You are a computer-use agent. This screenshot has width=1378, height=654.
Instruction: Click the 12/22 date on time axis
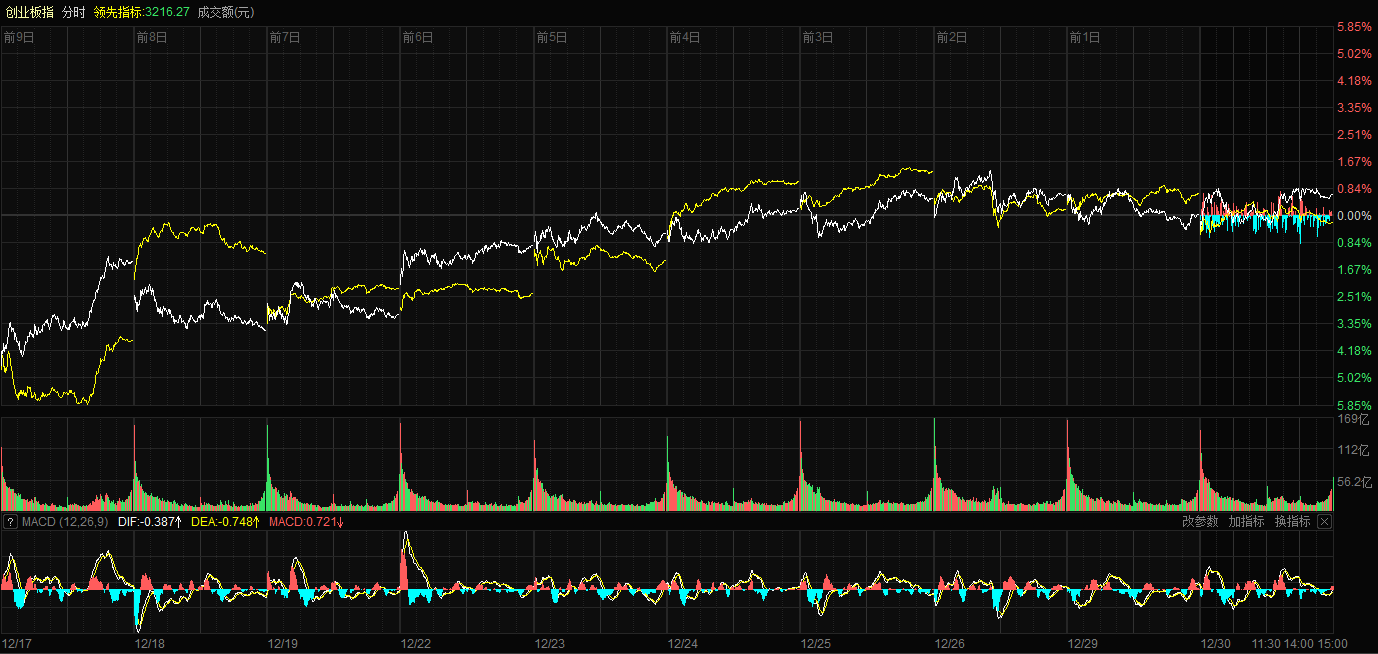point(417,644)
